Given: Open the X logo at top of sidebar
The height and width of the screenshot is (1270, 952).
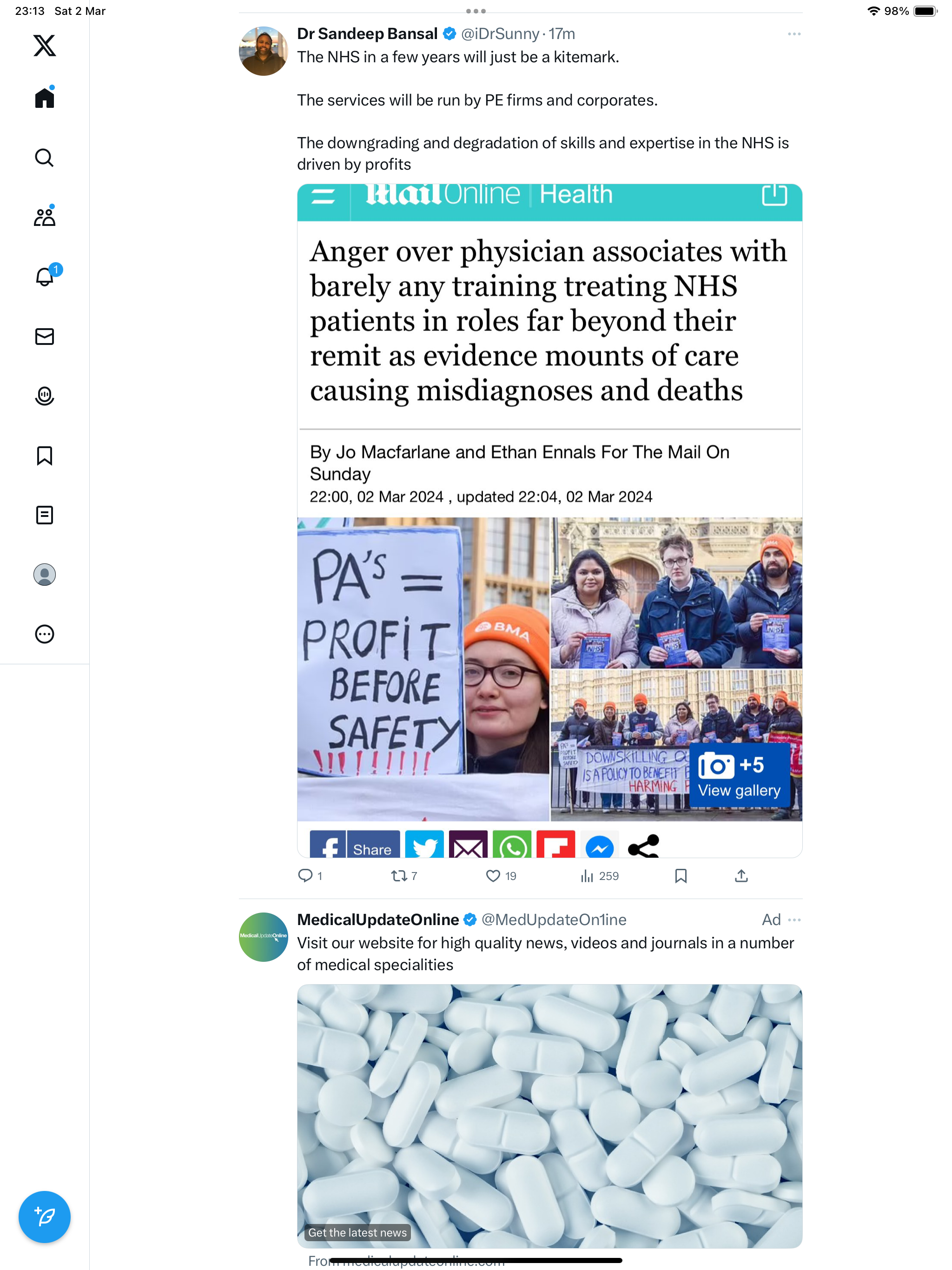Looking at the screenshot, I should [x=44, y=45].
